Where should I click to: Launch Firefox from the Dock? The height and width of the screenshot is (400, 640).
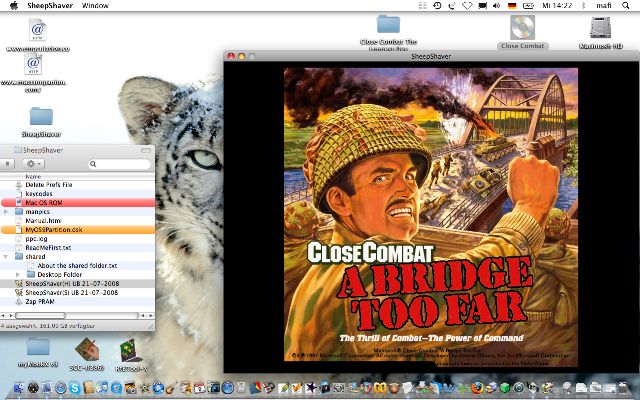click(x=477, y=387)
